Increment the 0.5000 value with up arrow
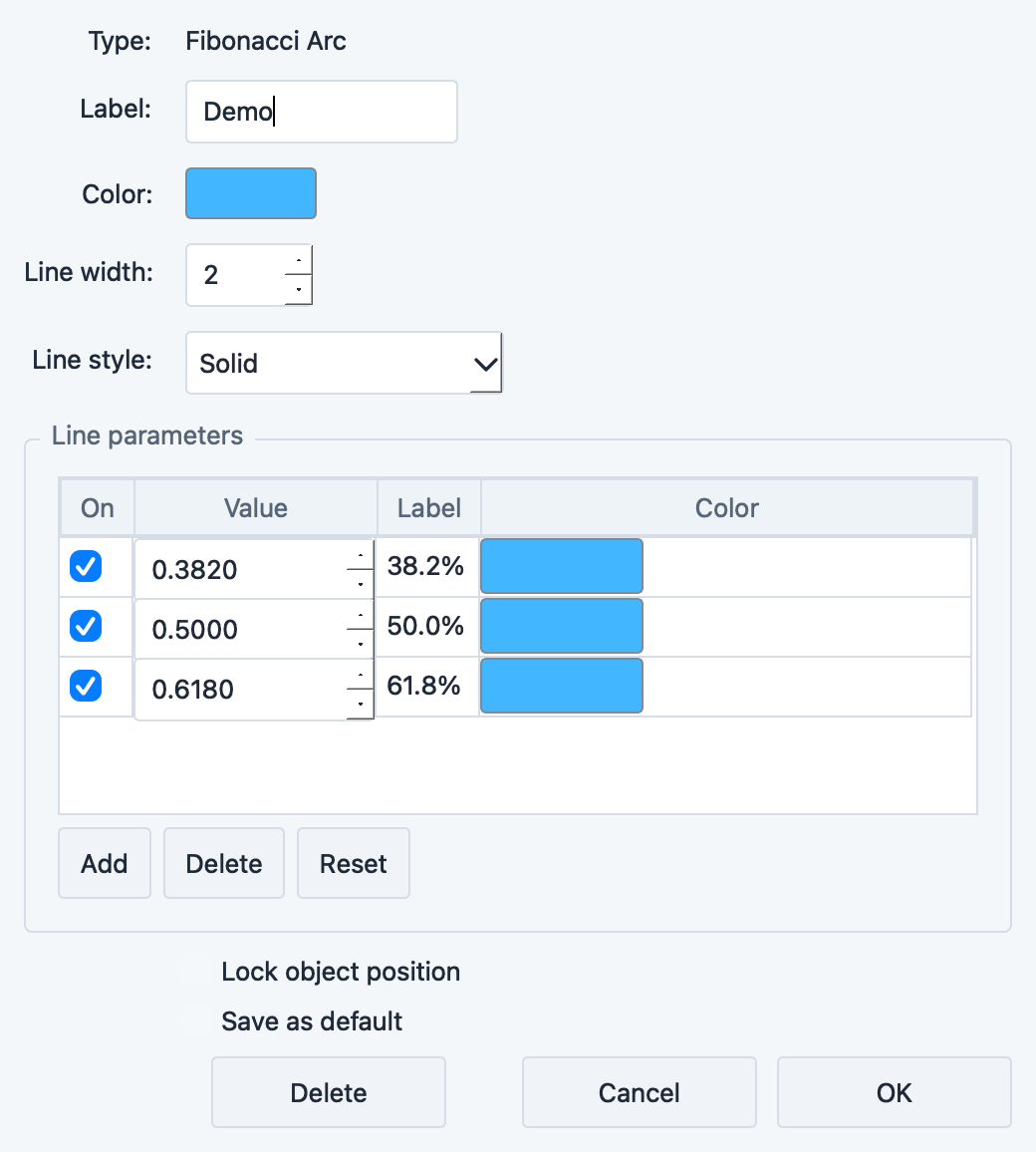Screen dimensions: 1036x1152 pyautogui.click(x=360, y=615)
